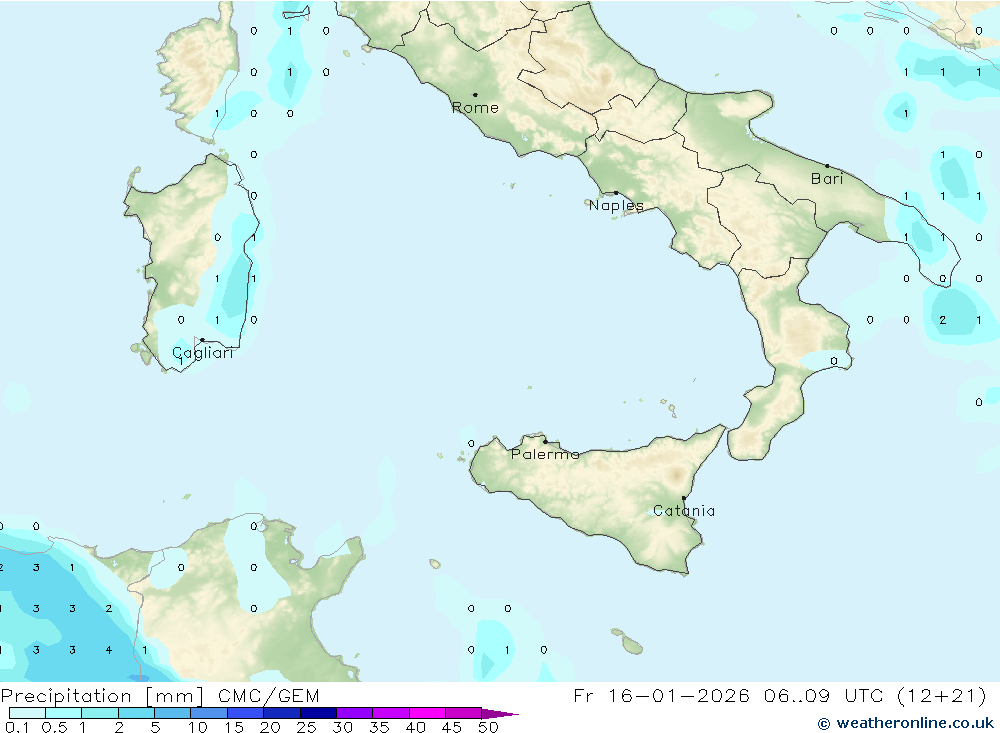Viewport: 1000px width, 733px height.
Task: Click the legend scale label 35
Action: 379,727
